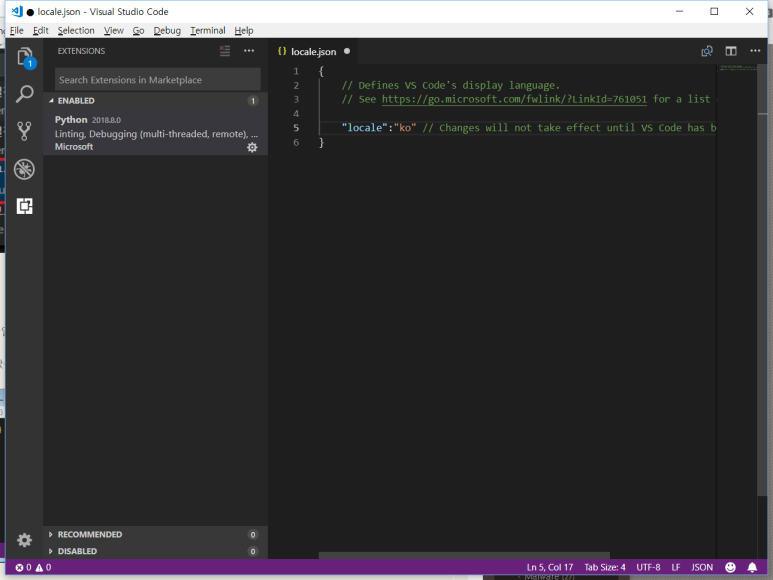Change the UTF-8 file encoding
This screenshot has height=580, width=773.
(x=648, y=567)
